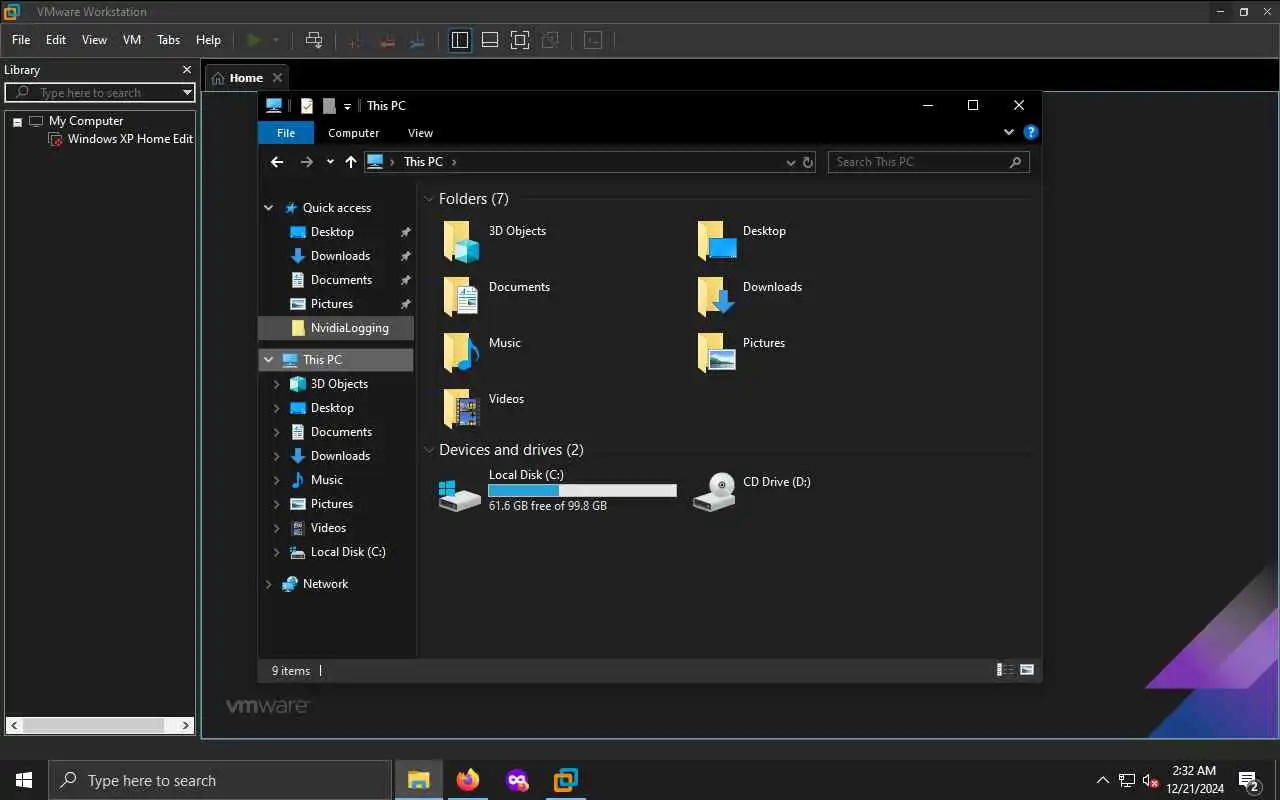
Task: Click the Explorer Back arrow
Action: [x=277, y=162]
